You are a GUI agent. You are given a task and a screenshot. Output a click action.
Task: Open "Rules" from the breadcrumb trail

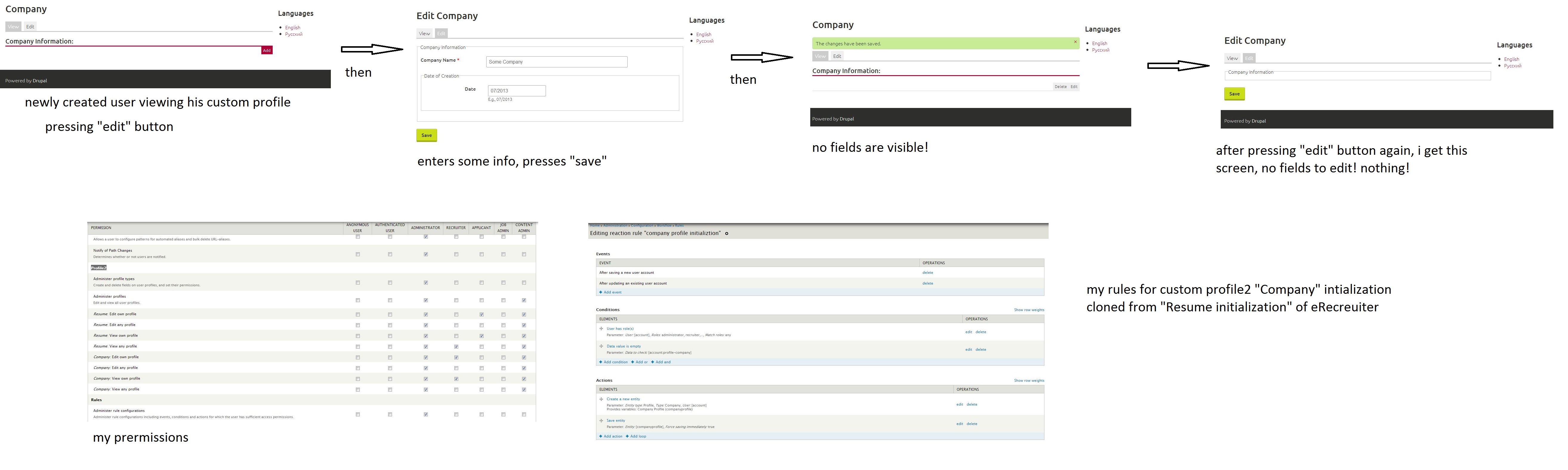tap(679, 225)
